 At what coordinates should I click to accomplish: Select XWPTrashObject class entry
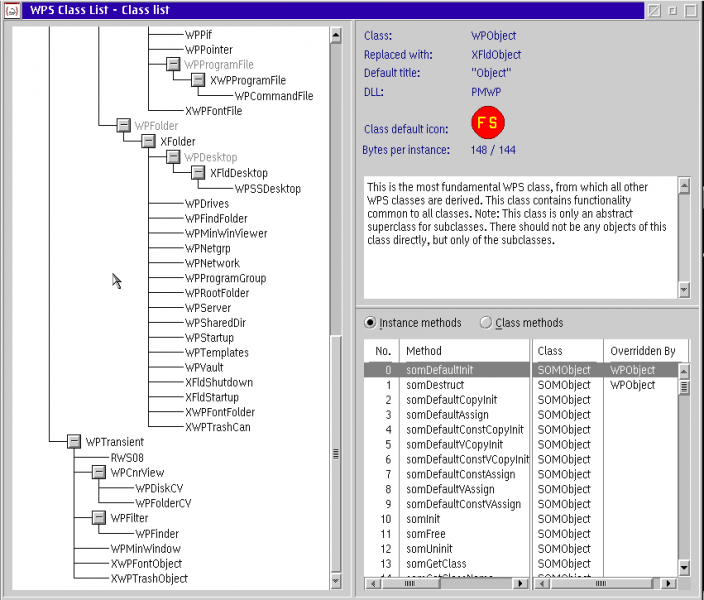point(149,578)
